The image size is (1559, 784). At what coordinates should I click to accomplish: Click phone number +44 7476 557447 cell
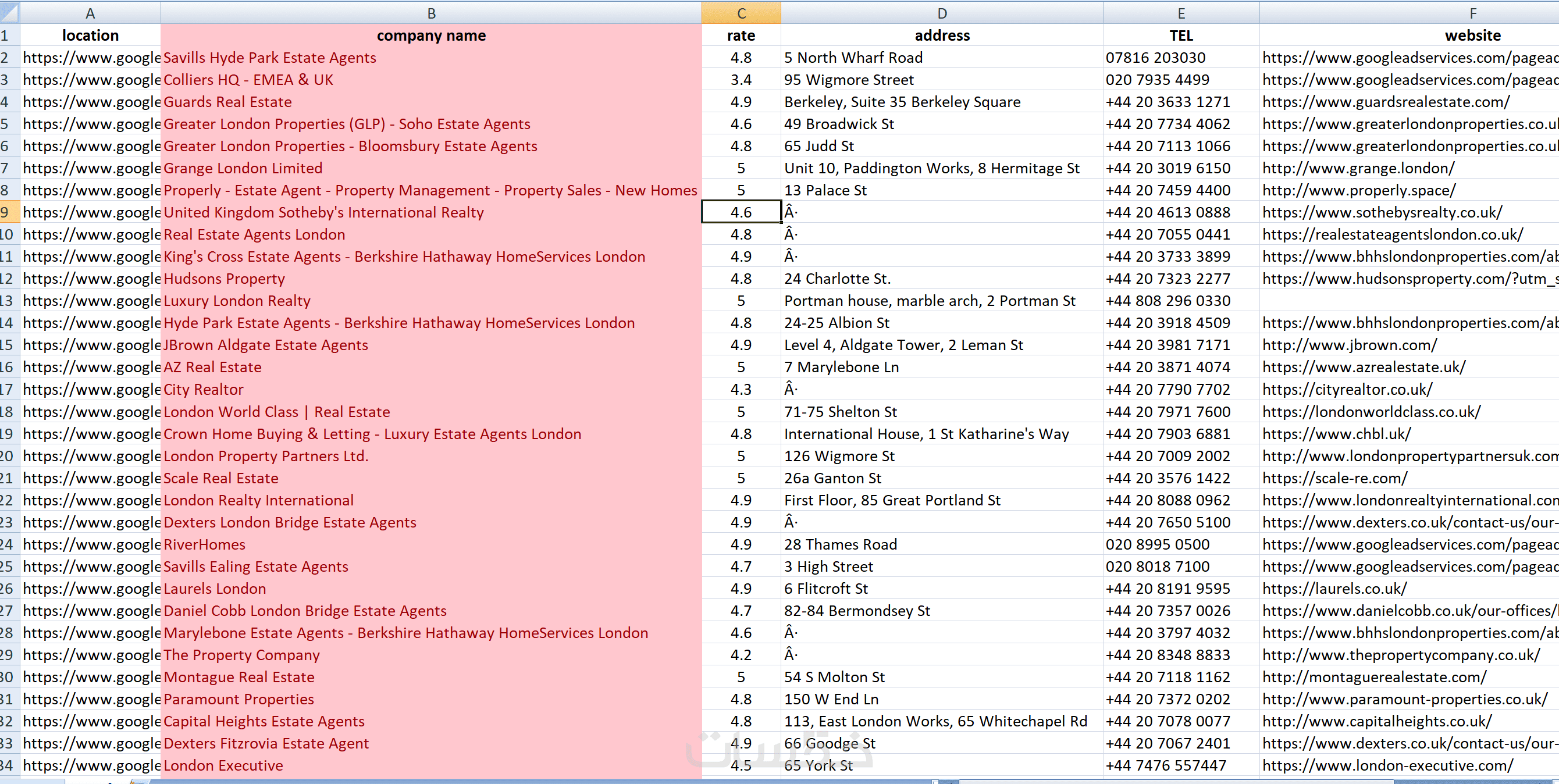pyautogui.click(x=1166, y=765)
